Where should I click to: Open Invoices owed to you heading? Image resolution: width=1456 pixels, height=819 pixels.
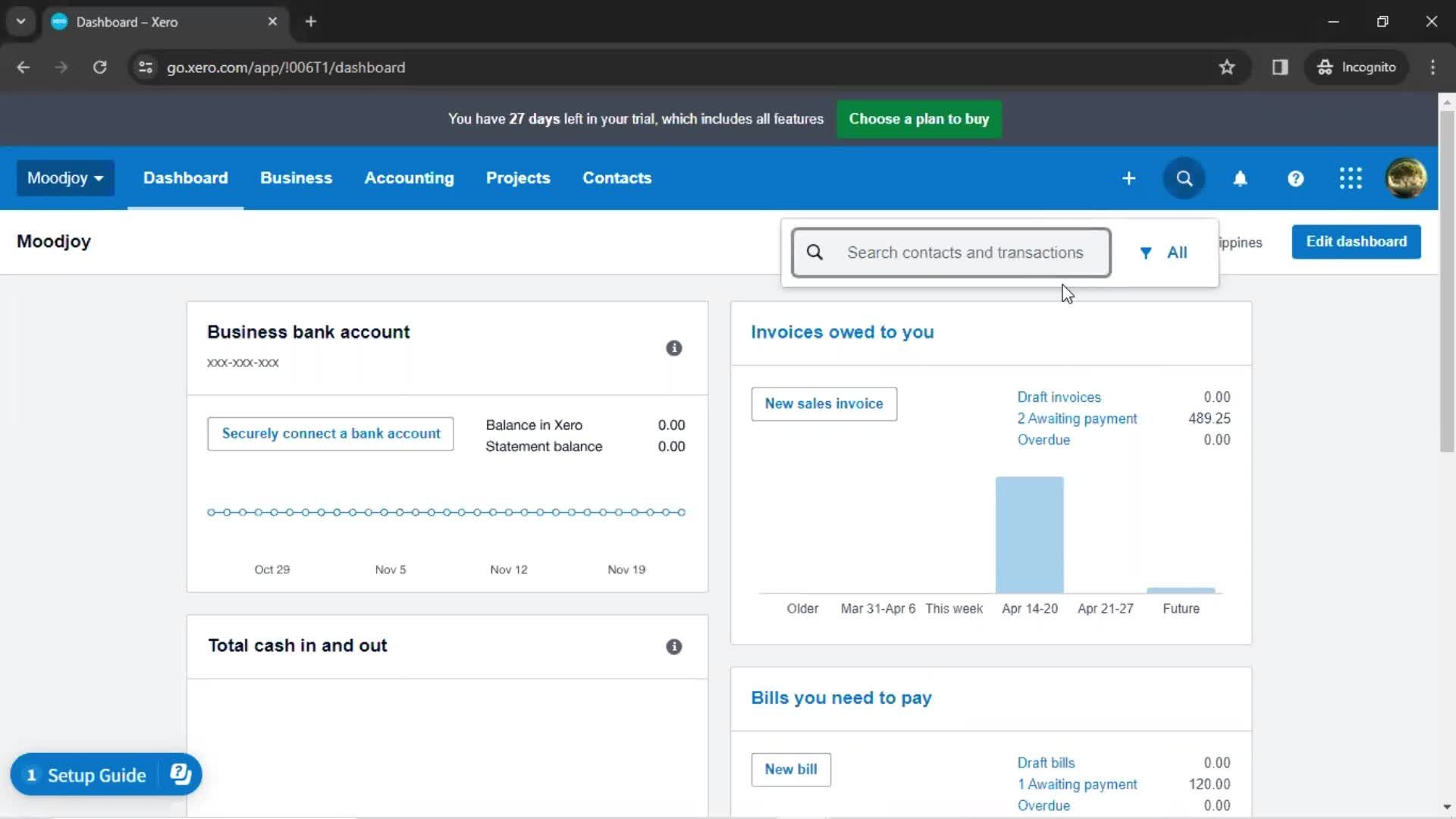842,332
